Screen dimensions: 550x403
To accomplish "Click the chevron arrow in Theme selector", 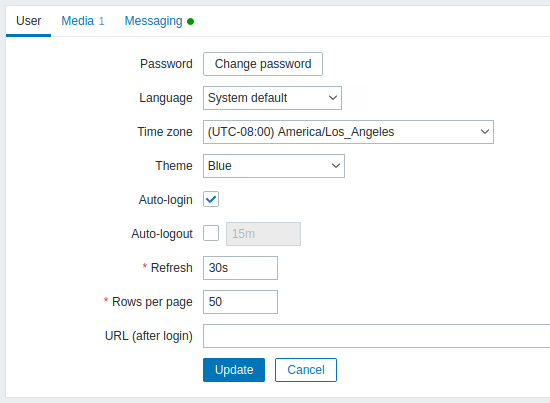I will [336, 166].
